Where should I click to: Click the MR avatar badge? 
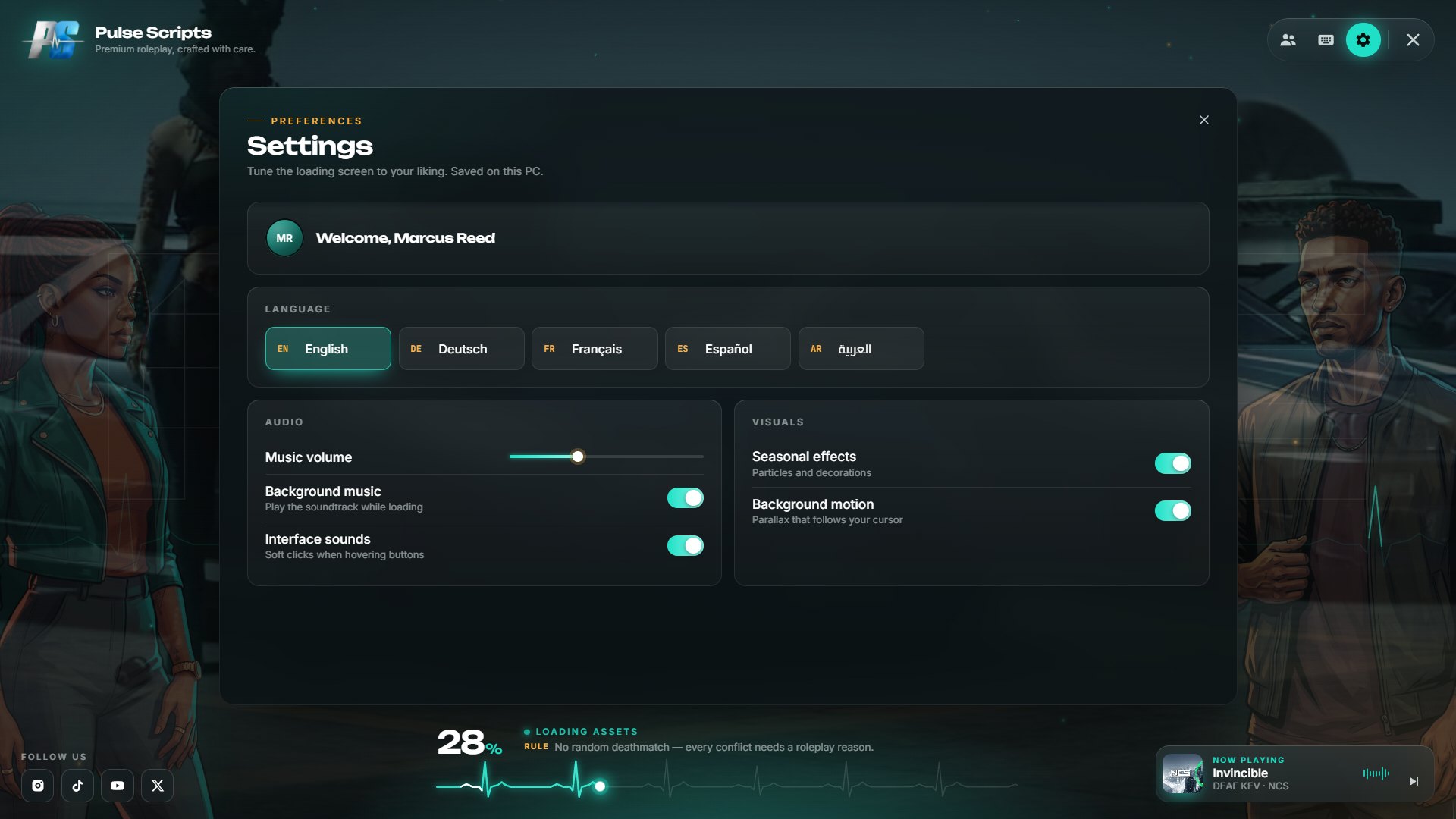pos(284,238)
